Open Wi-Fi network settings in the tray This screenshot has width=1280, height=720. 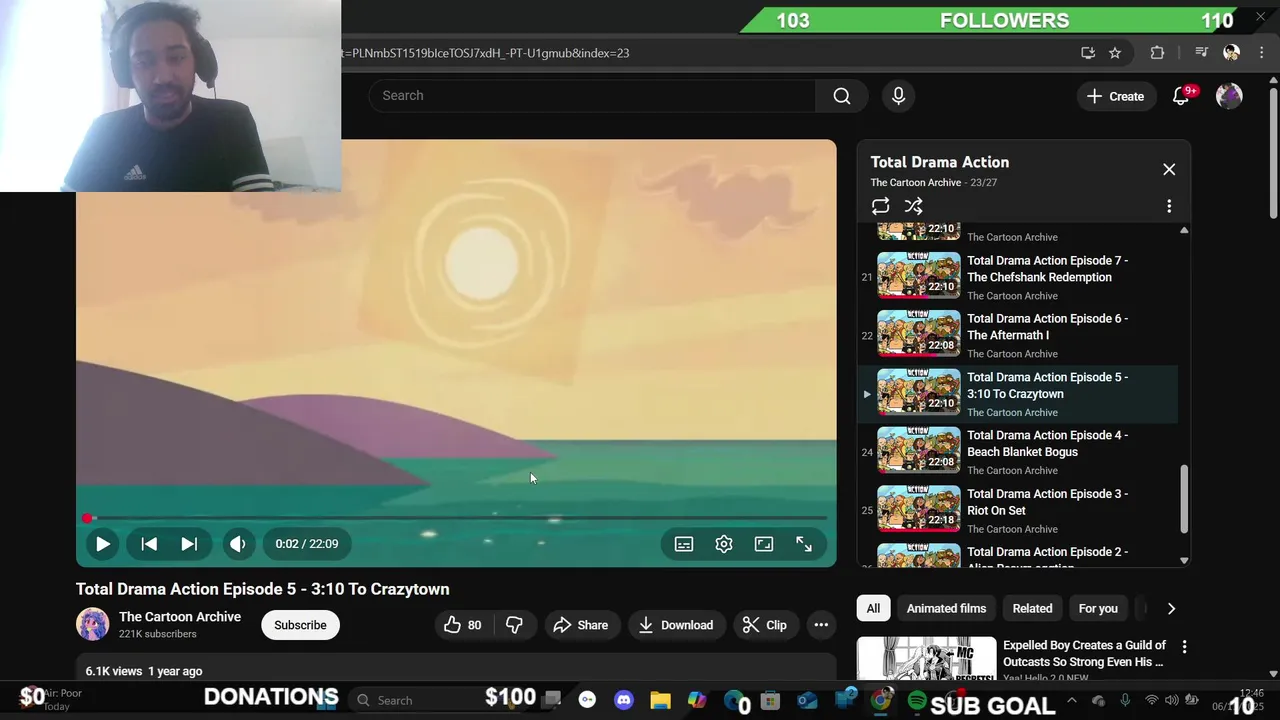tap(1151, 700)
